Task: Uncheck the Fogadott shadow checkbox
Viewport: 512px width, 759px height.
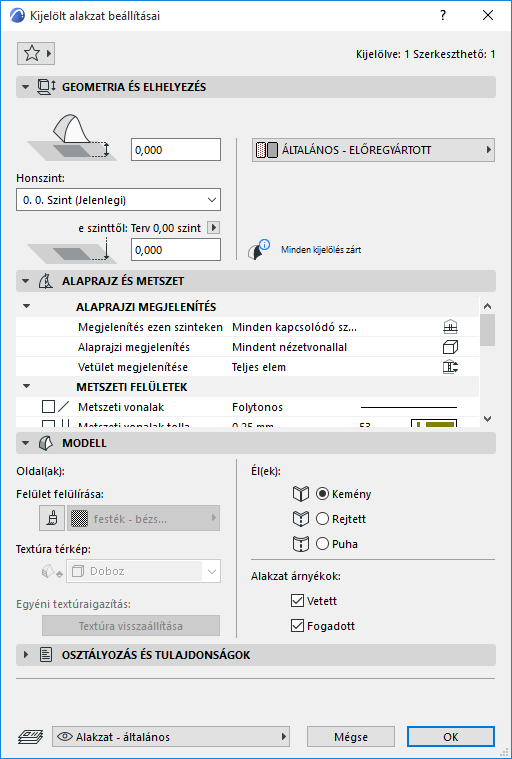Action: tap(297, 626)
